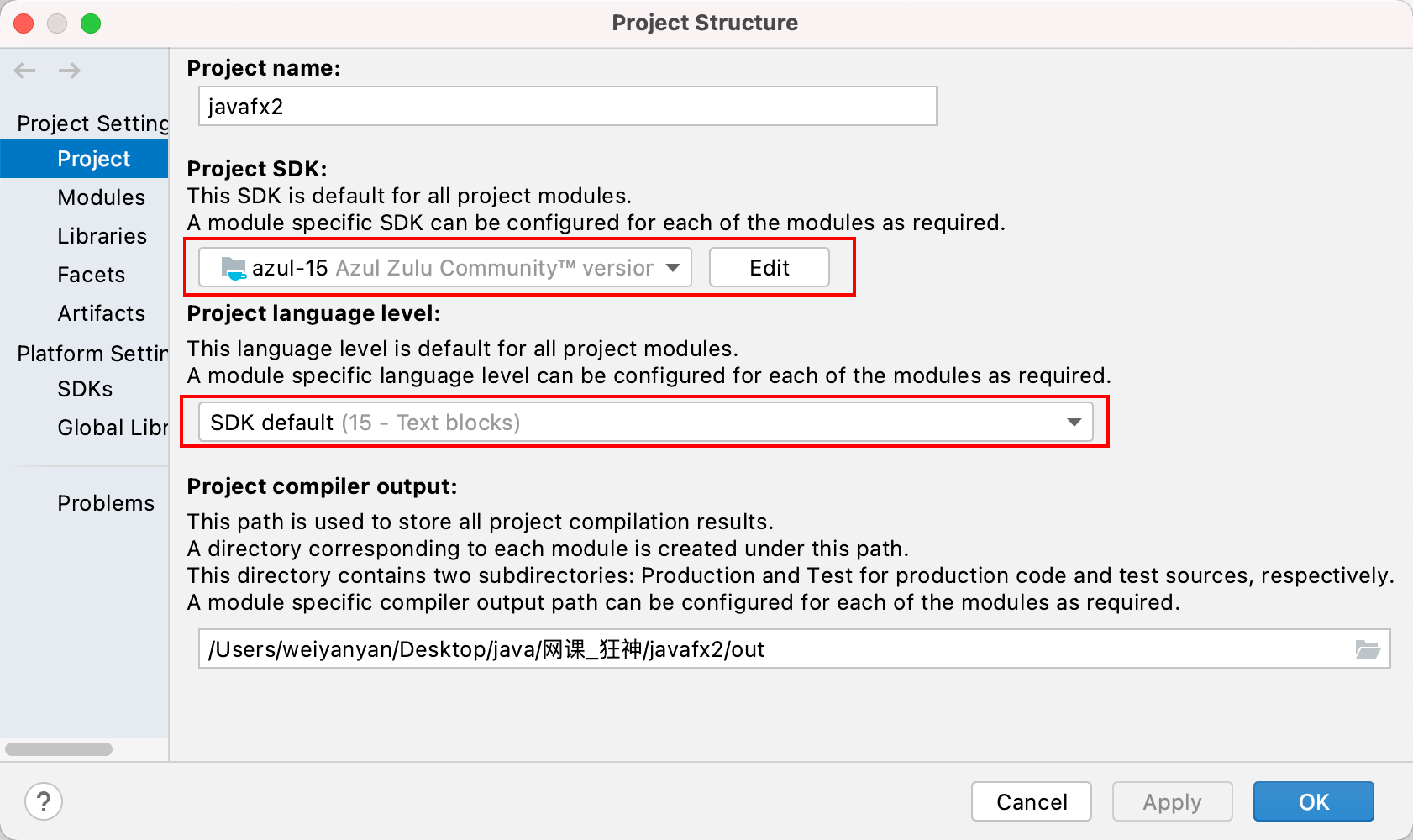
Task: Click the azul-15 SDK folder icon
Action: pyautogui.click(x=233, y=268)
